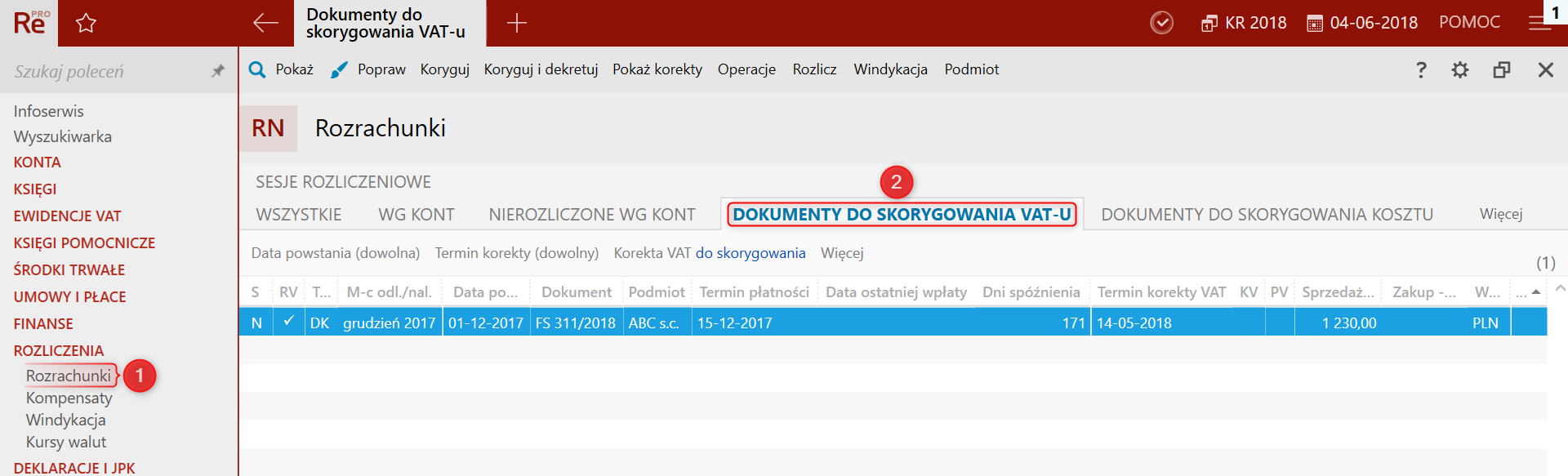Expand FINANSE sidebar section
This screenshot has height=476, width=1568.
tap(43, 324)
